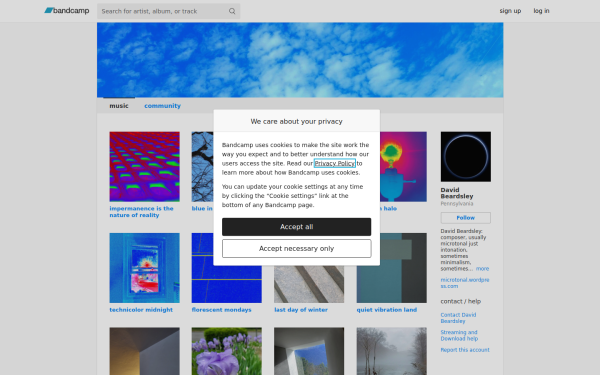Click the florescent mondays title link
The height and width of the screenshot is (375, 600).
point(222,310)
